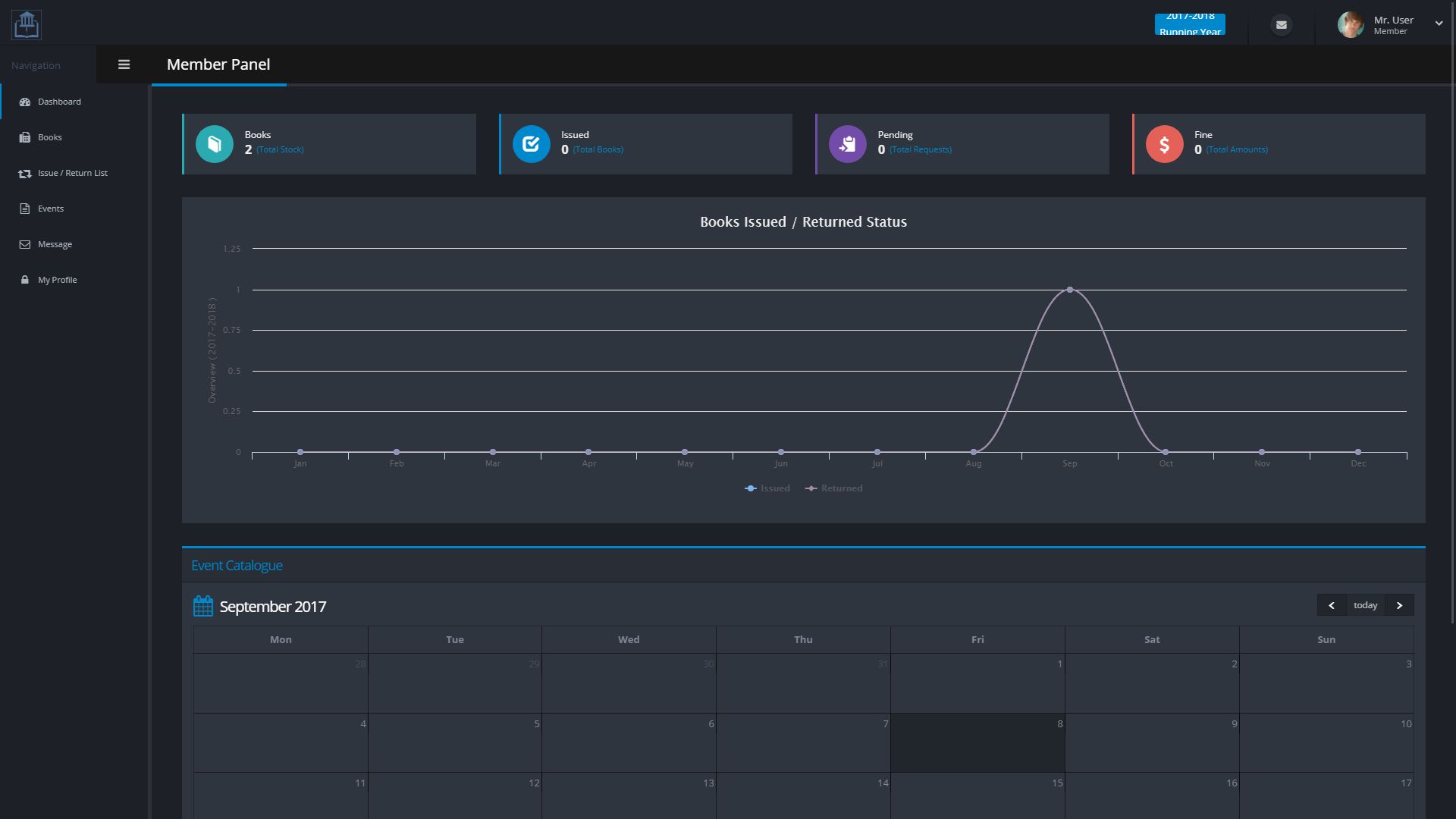Click the teal Books stock icon
This screenshot has width=1456, height=819.
(x=215, y=144)
